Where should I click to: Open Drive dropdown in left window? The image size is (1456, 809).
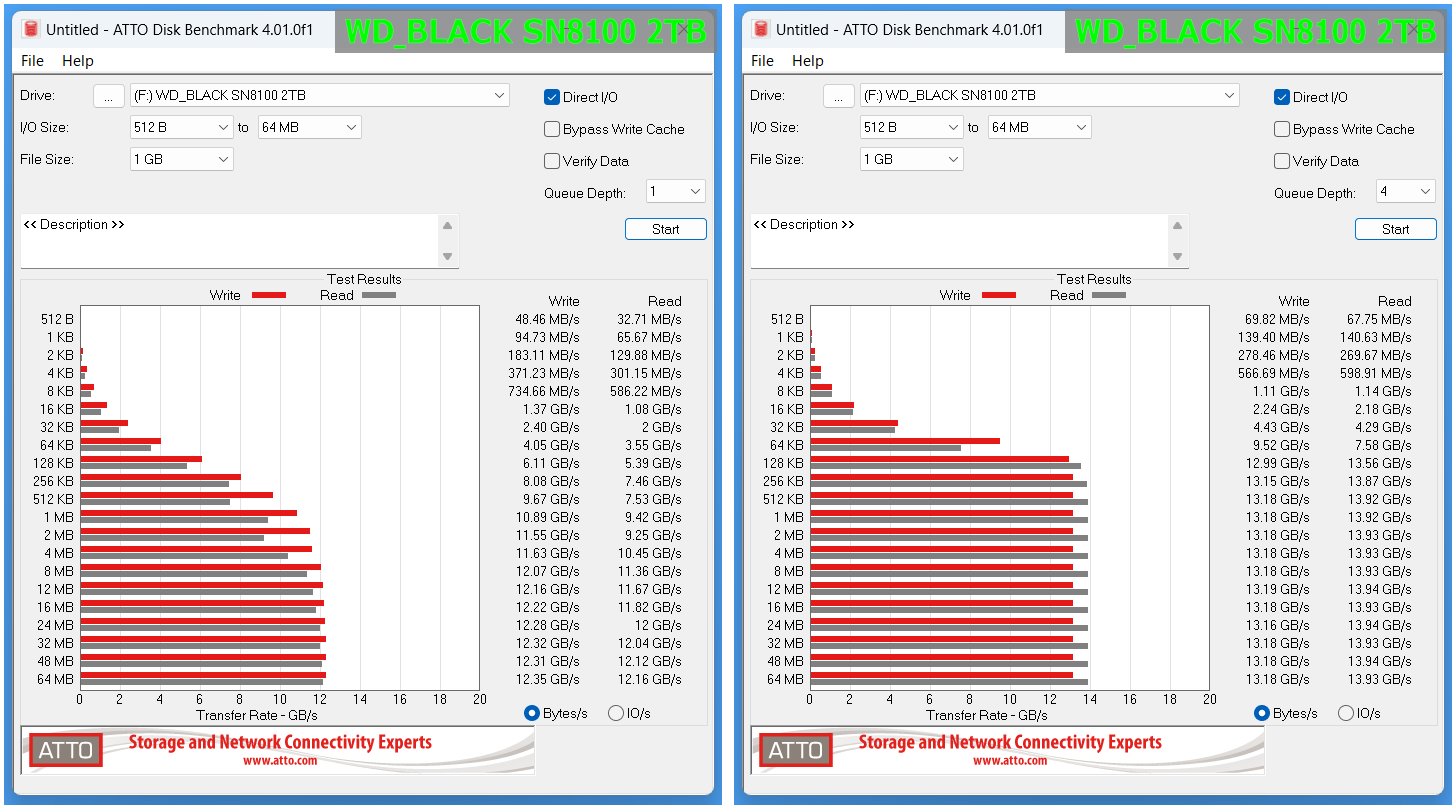[319, 95]
